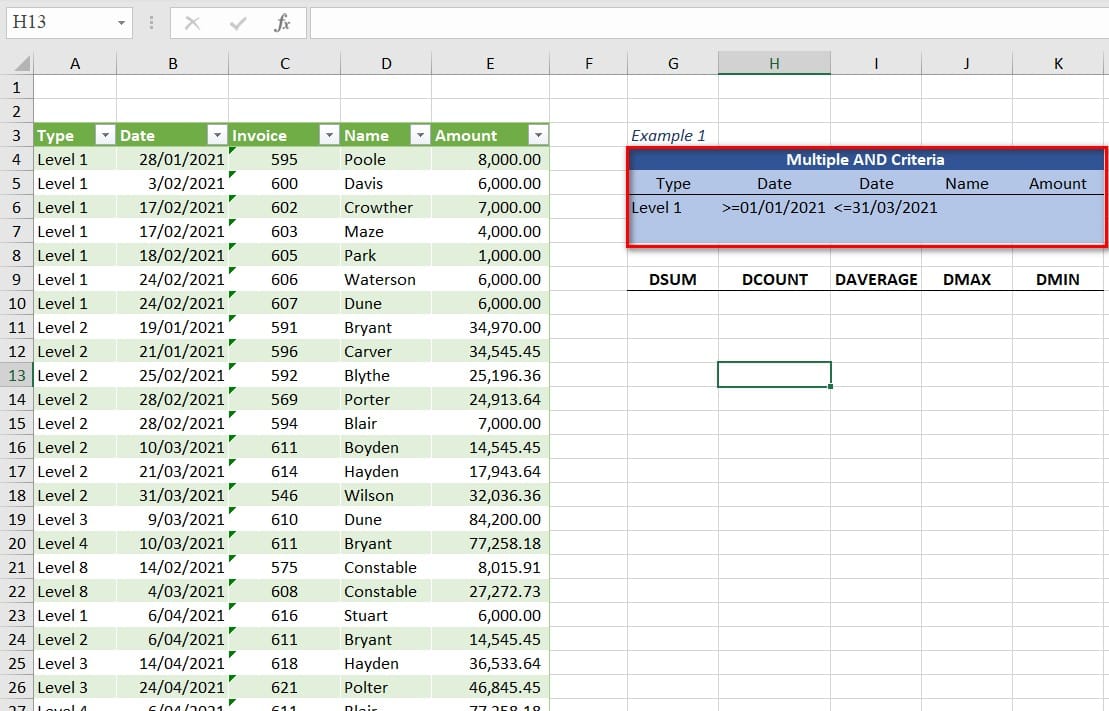Click the Enter checkmark icon in formula bar
This screenshot has width=1109, height=711.
238,23
